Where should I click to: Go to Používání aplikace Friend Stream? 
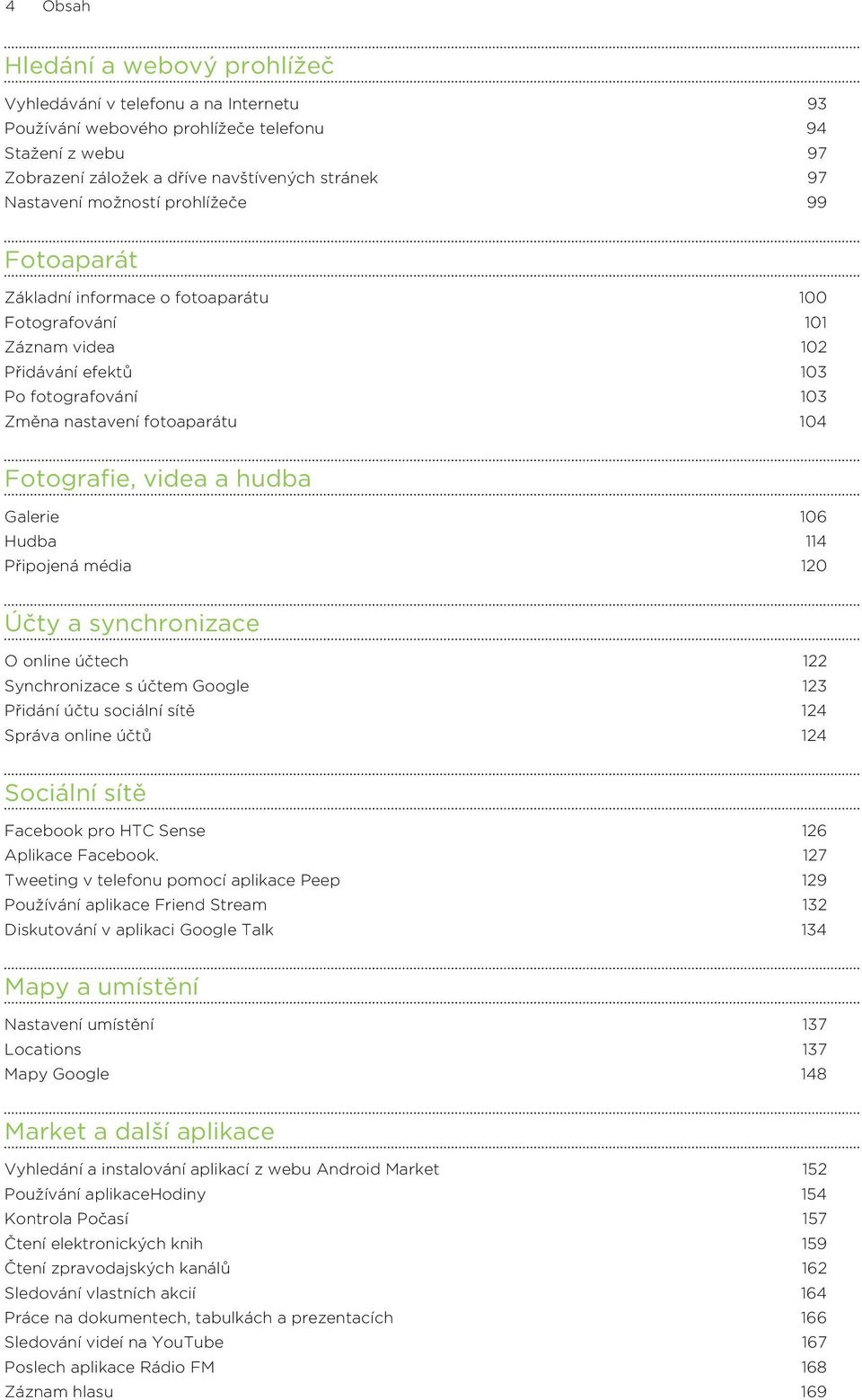point(136,905)
